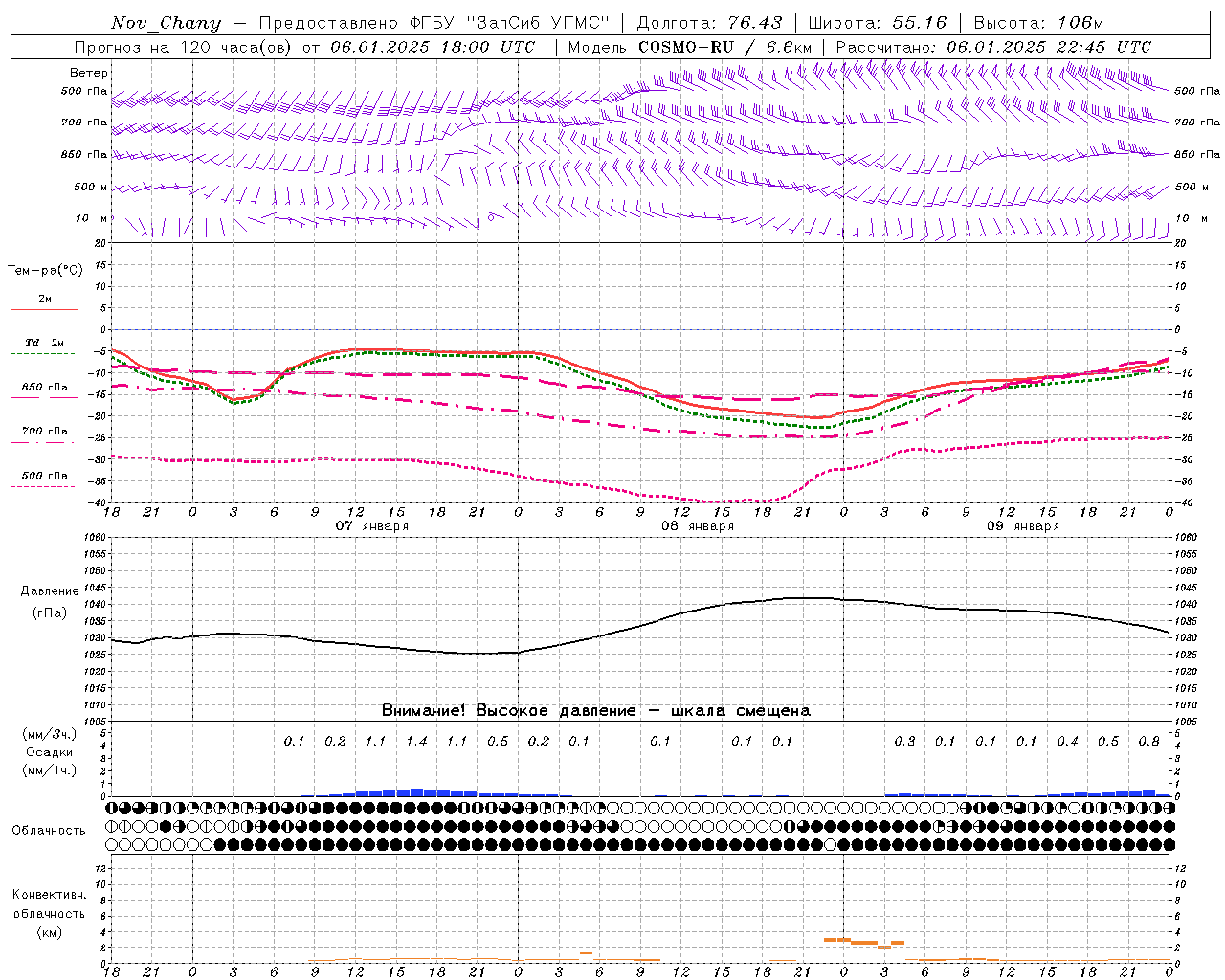This screenshot has height=980, width=1225.
Task: Click the station name Nov_Chany in header
Action: pyautogui.click(x=166, y=23)
